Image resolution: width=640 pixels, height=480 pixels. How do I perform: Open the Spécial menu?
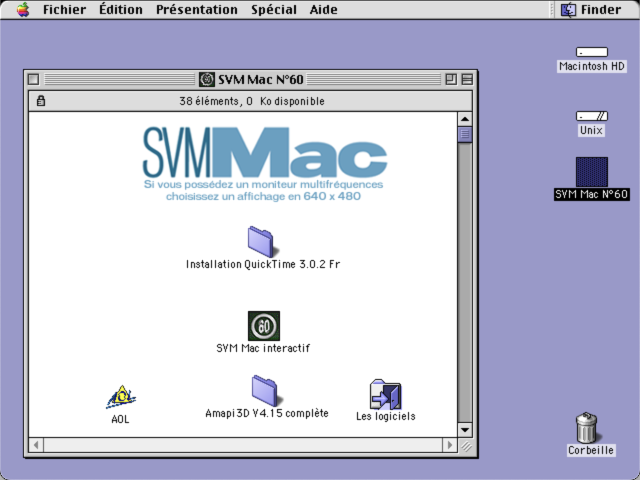tap(274, 9)
